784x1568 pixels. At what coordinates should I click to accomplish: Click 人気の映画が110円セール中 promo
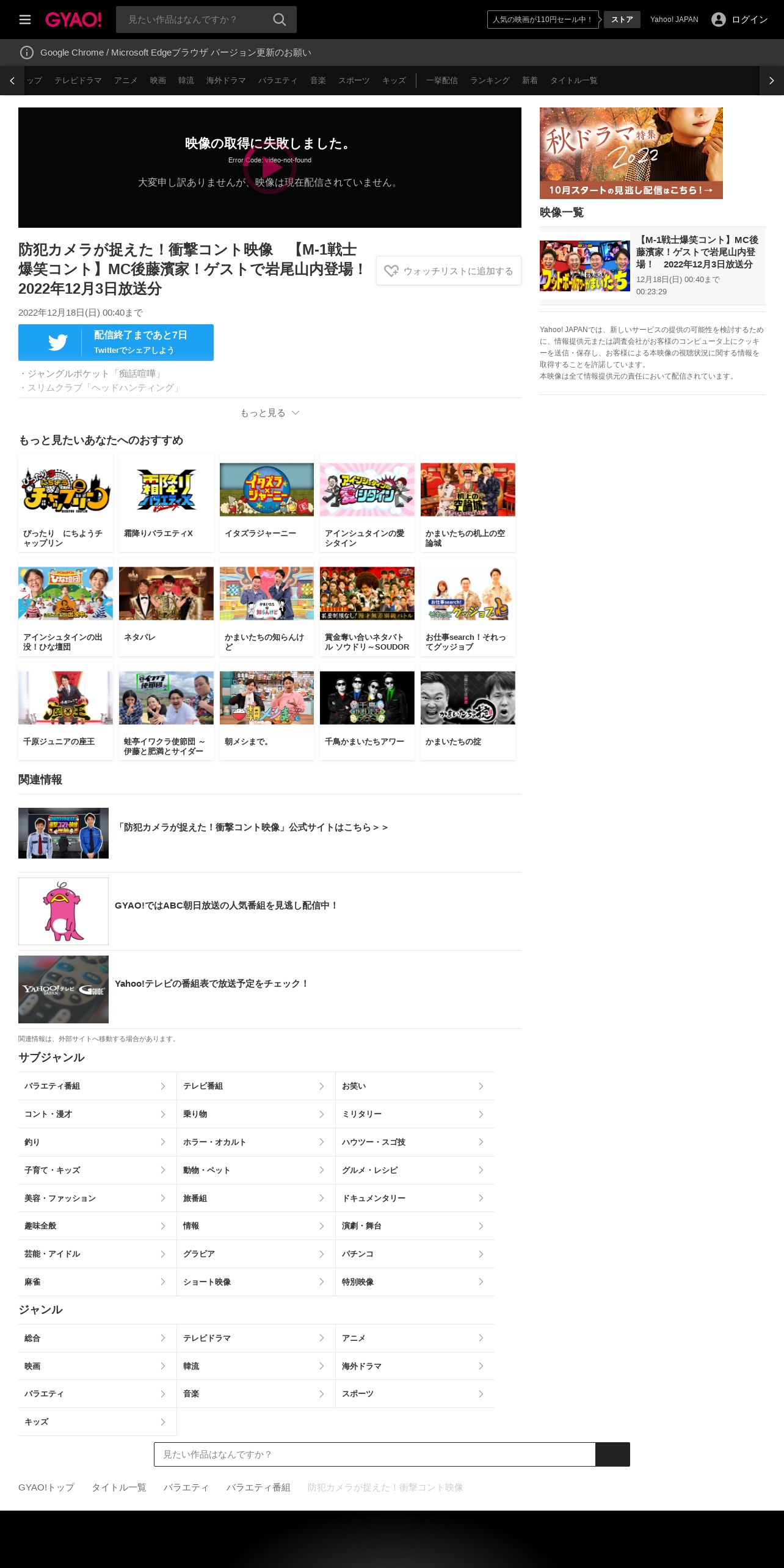pyautogui.click(x=543, y=20)
